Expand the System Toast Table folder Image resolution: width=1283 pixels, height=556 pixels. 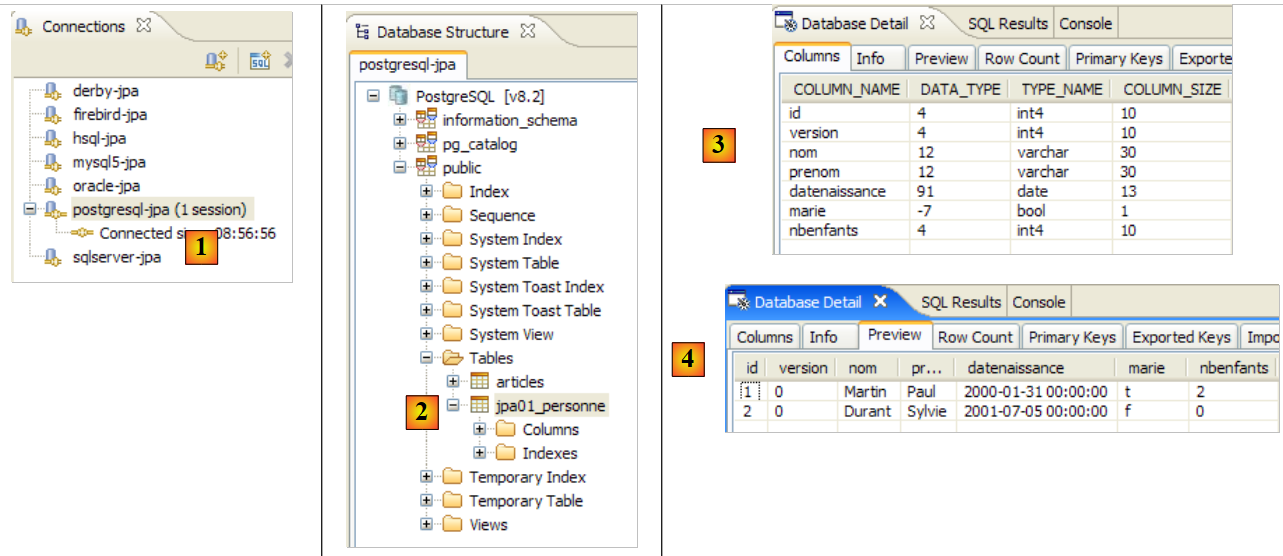click(x=427, y=311)
